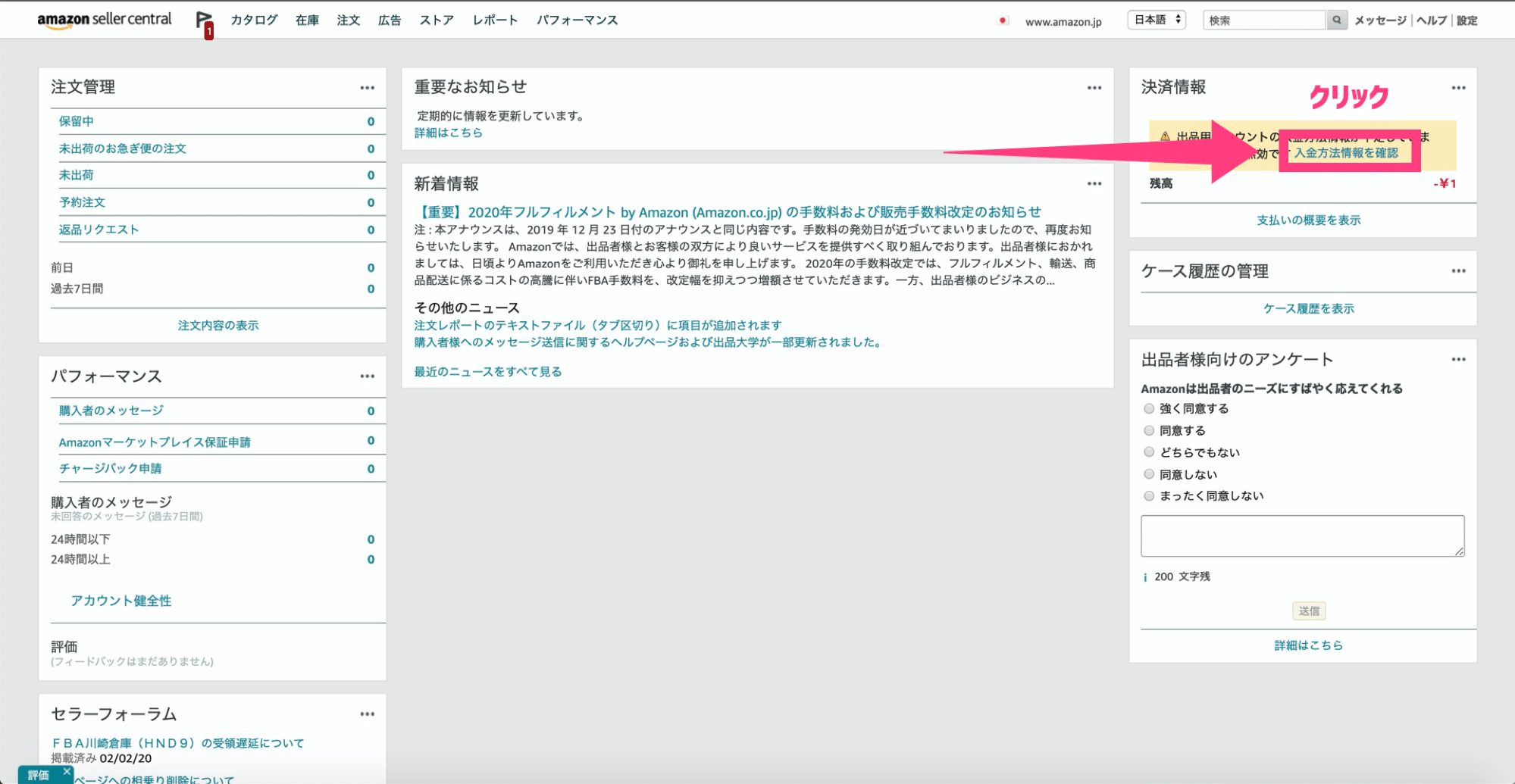Click 最近のニュースをすべて見る link
The width and height of the screenshot is (1515, 784).
click(x=488, y=372)
